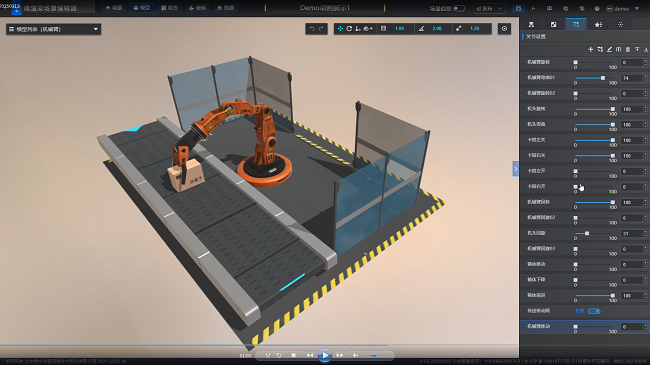Image resolution: width=650 pixels, height=365 pixels.
Task: Click the scale snap icon beside 1.25
Action: 458,29
